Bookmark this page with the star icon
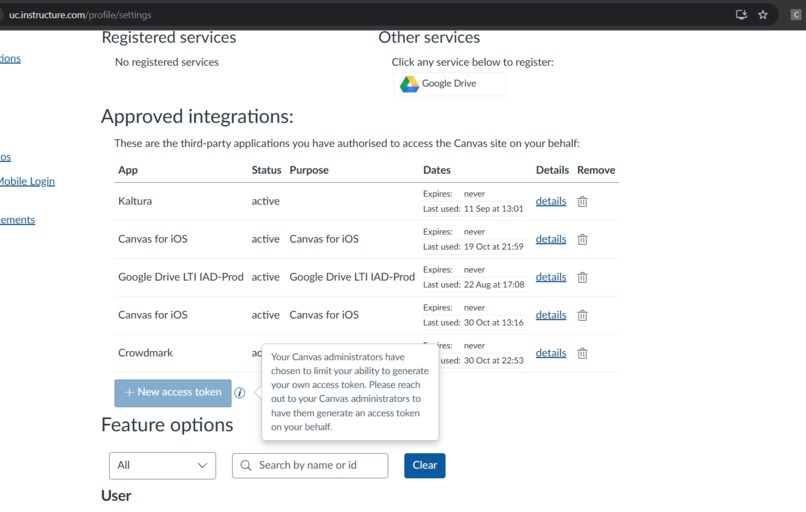 pyautogui.click(x=763, y=15)
